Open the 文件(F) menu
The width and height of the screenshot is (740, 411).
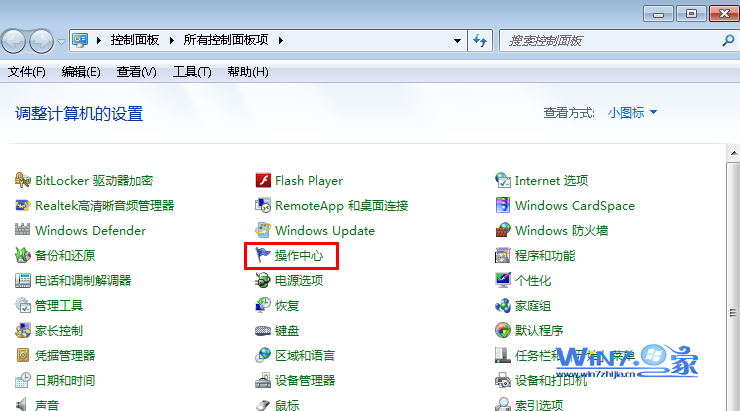[26, 72]
